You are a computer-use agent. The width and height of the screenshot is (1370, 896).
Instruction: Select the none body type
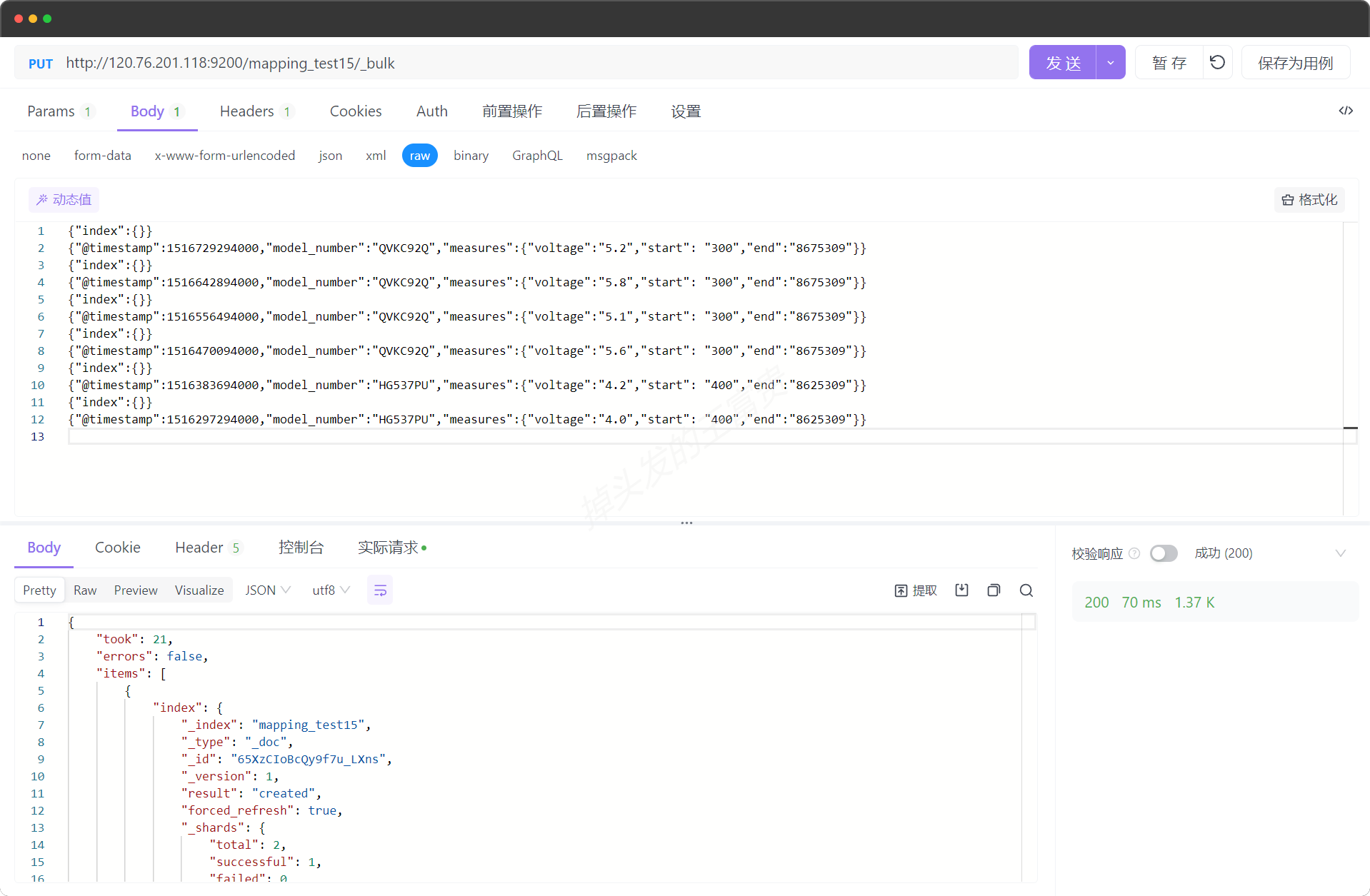[36, 156]
